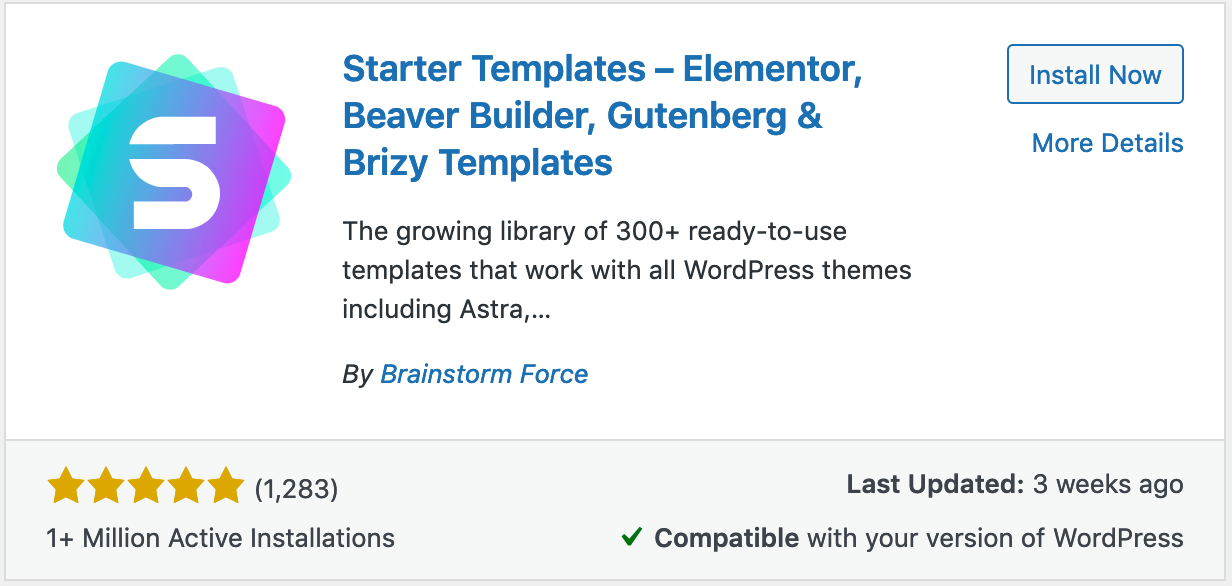Click the third gold rating star
This screenshot has height=586, width=1232.
146,487
